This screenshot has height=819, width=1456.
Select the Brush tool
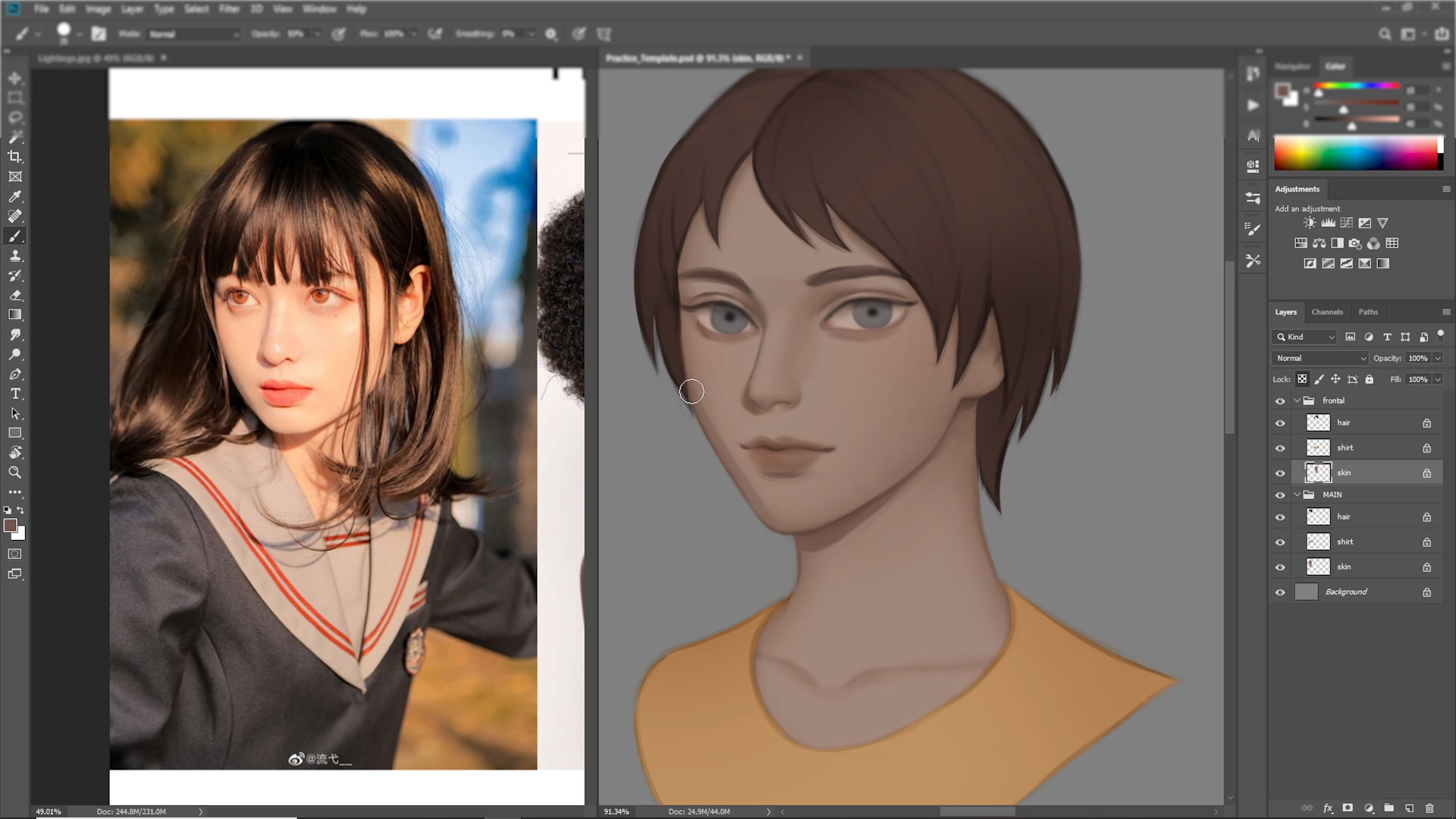tap(14, 236)
